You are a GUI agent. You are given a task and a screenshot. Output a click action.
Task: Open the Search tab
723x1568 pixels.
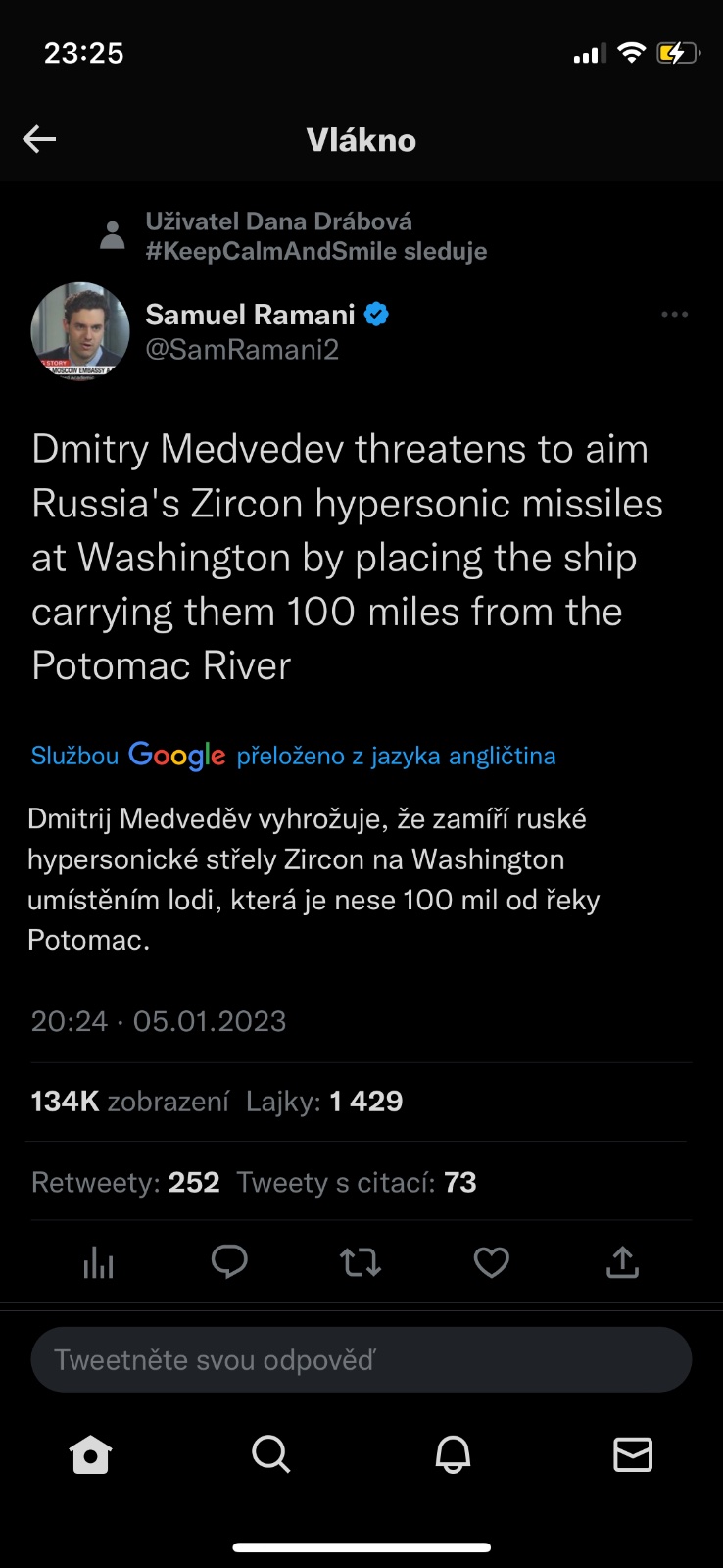[x=270, y=1455]
